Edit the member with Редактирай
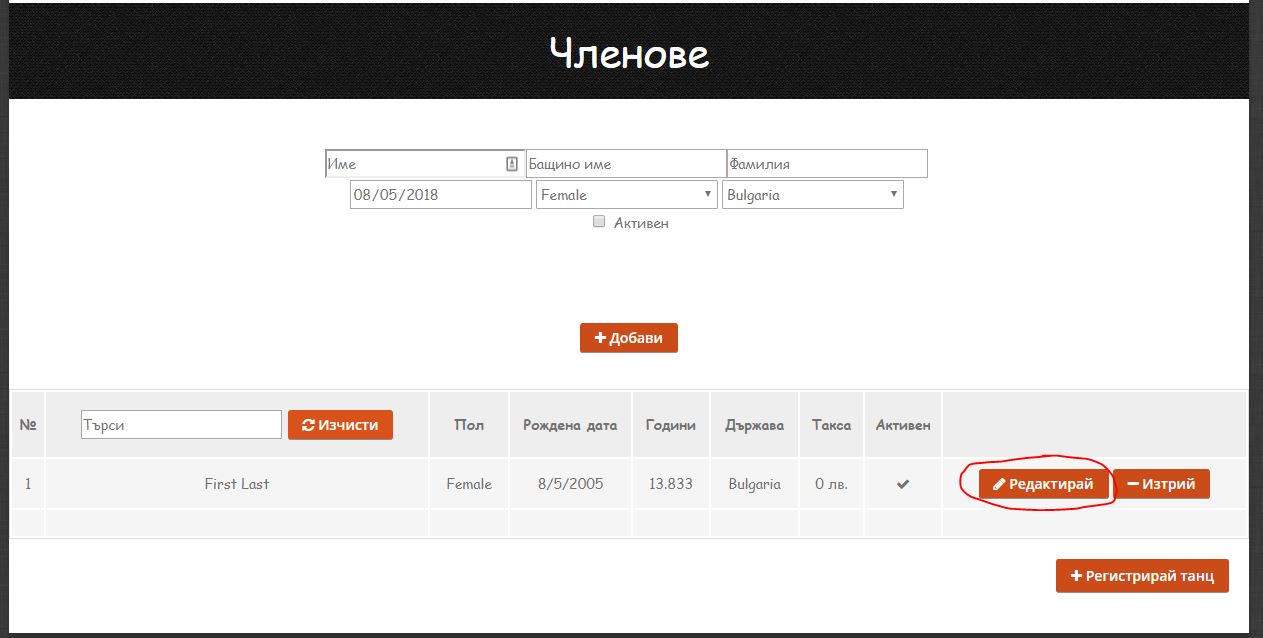Image resolution: width=1263 pixels, height=638 pixels. click(1043, 484)
